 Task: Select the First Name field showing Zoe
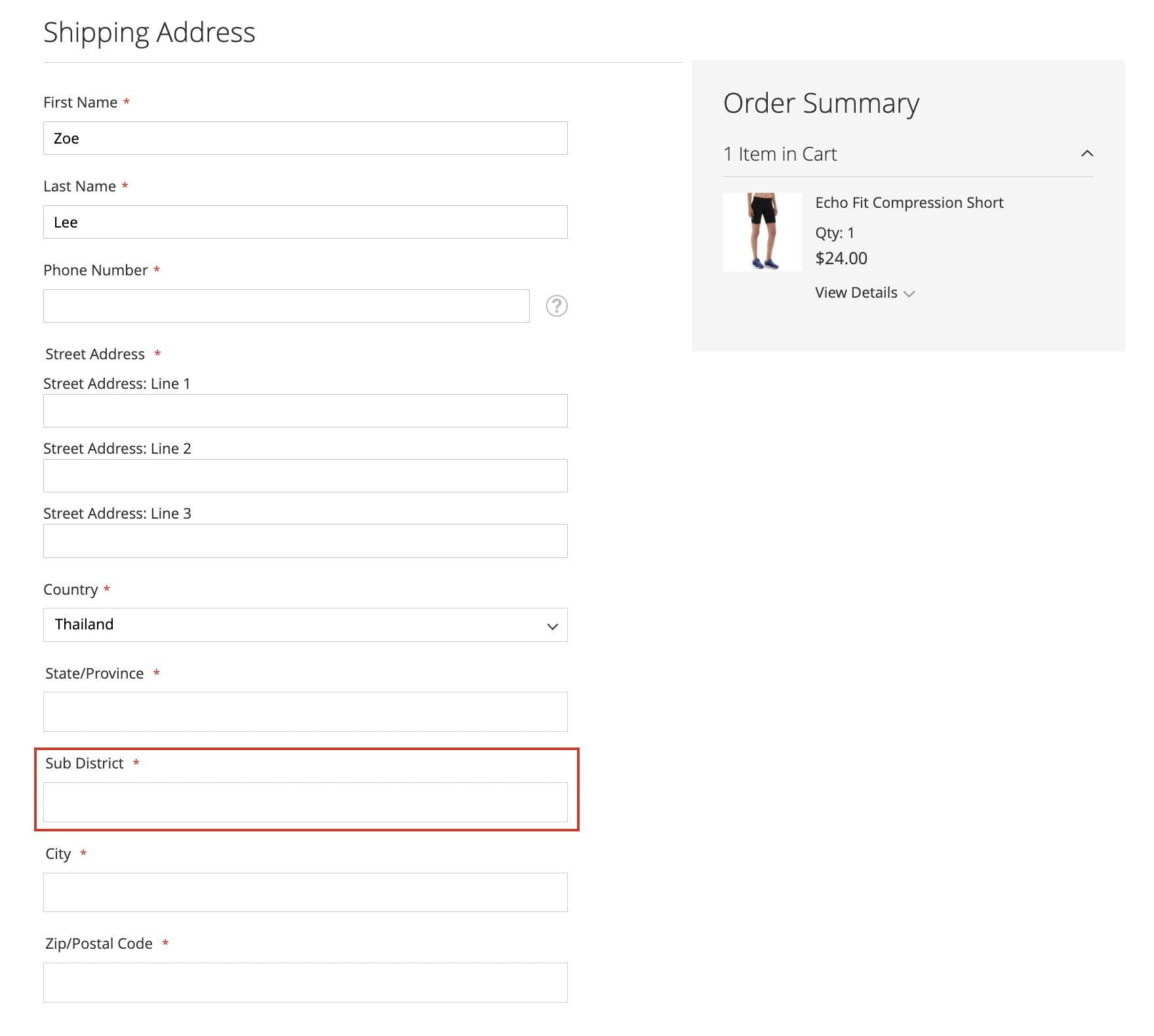305,138
